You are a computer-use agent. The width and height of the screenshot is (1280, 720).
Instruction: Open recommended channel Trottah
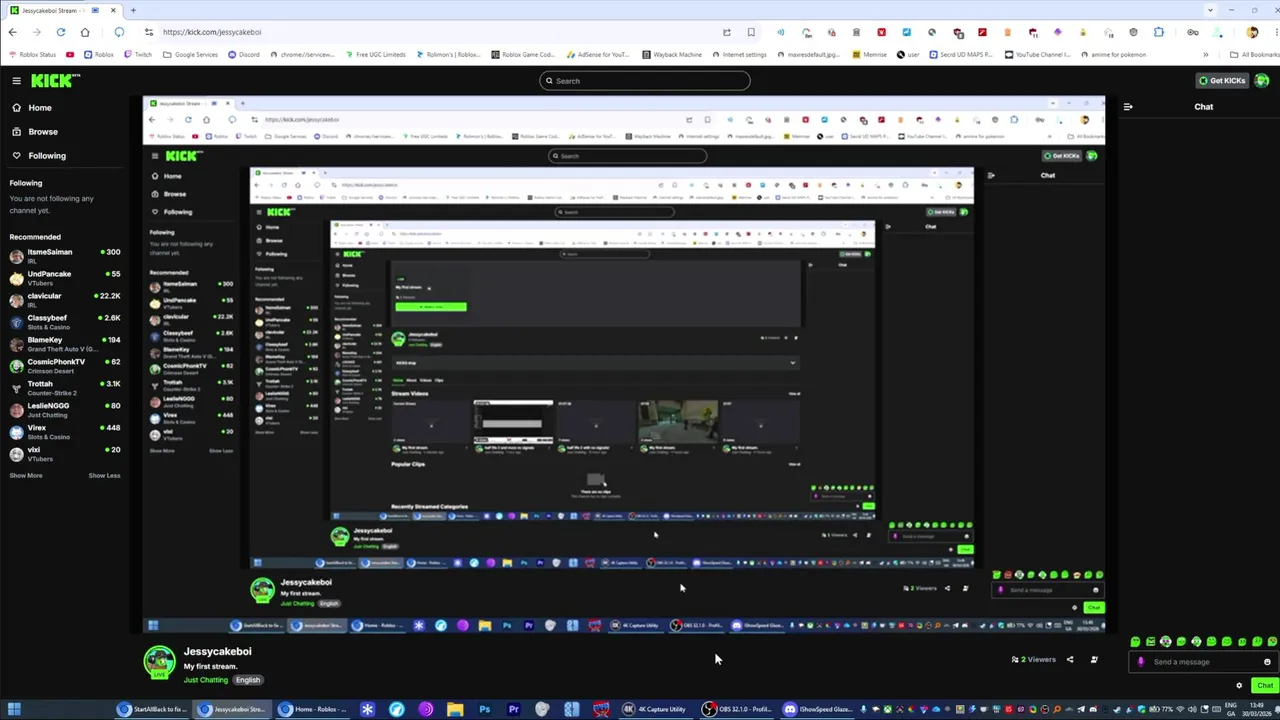(64, 388)
